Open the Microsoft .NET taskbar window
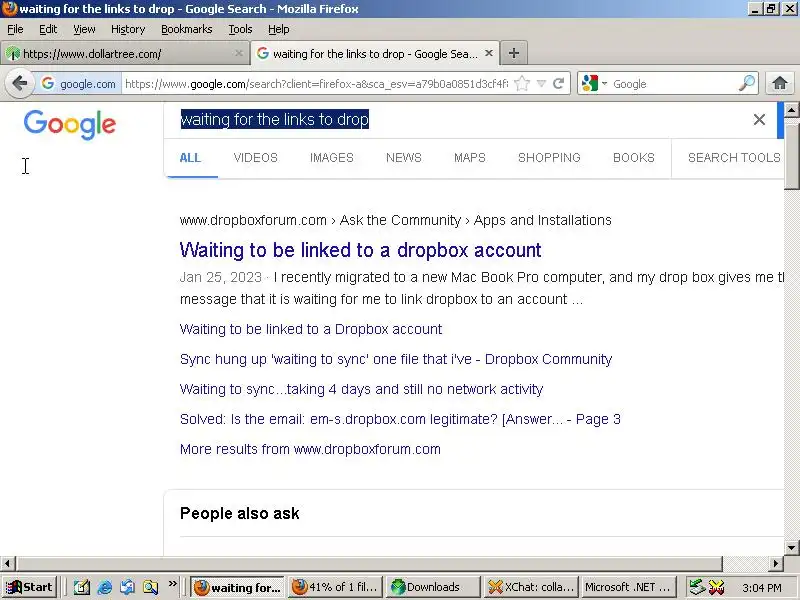The width and height of the screenshot is (800, 600). (x=629, y=587)
